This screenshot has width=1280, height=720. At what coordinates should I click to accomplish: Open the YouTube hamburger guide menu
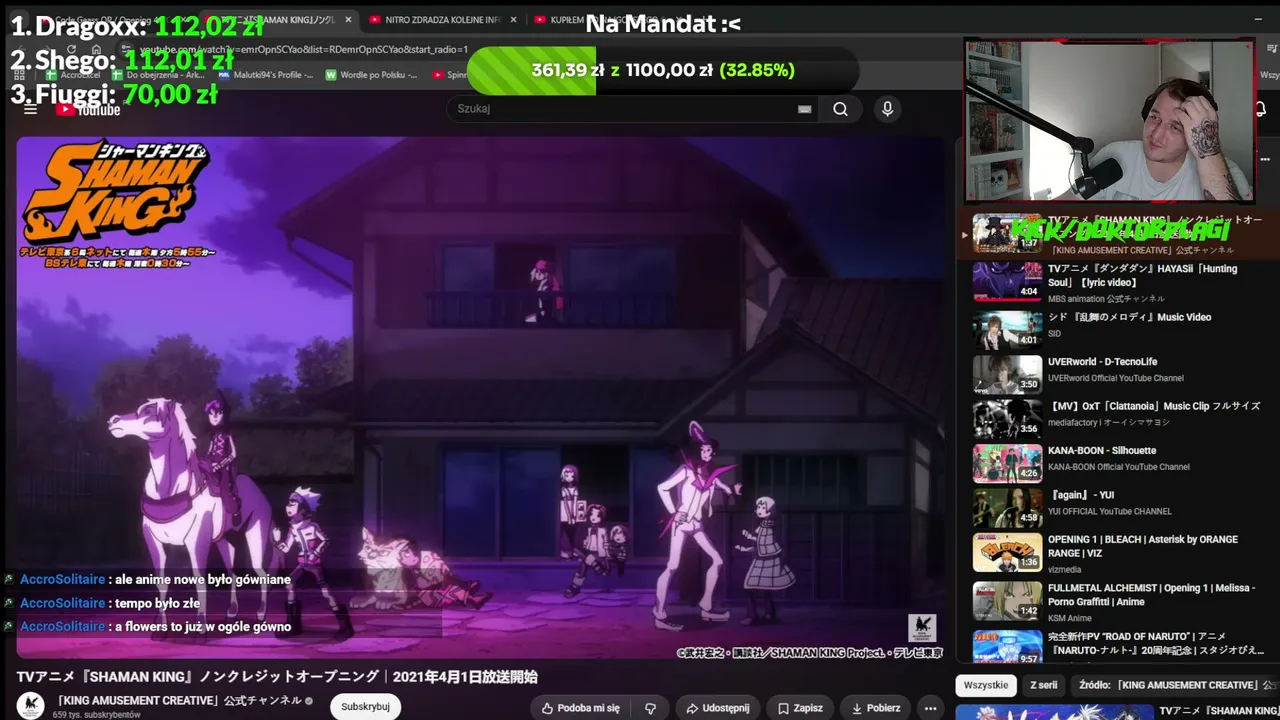(x=30, y=109)
